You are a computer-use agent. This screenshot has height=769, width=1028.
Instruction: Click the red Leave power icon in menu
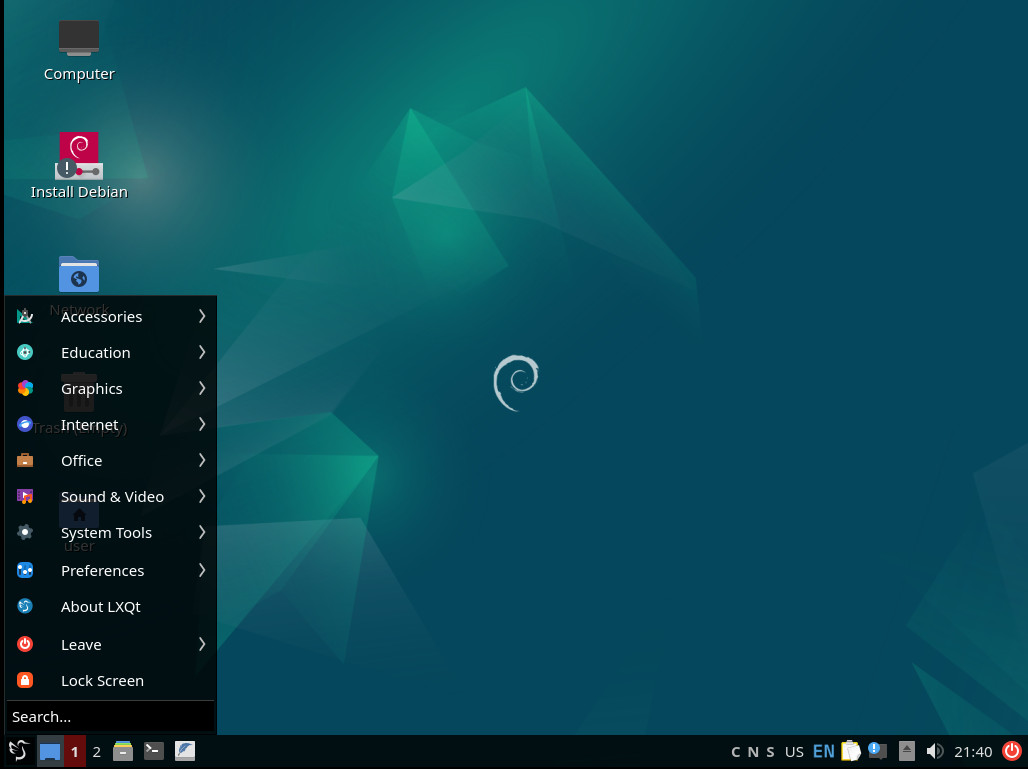pos(25,645)
